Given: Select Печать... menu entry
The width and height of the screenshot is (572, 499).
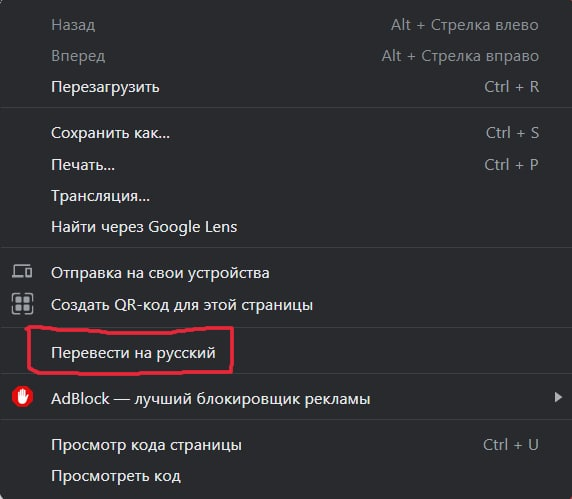Looking at the screenshot, I should pyautogui.click(x=286, y=165).
